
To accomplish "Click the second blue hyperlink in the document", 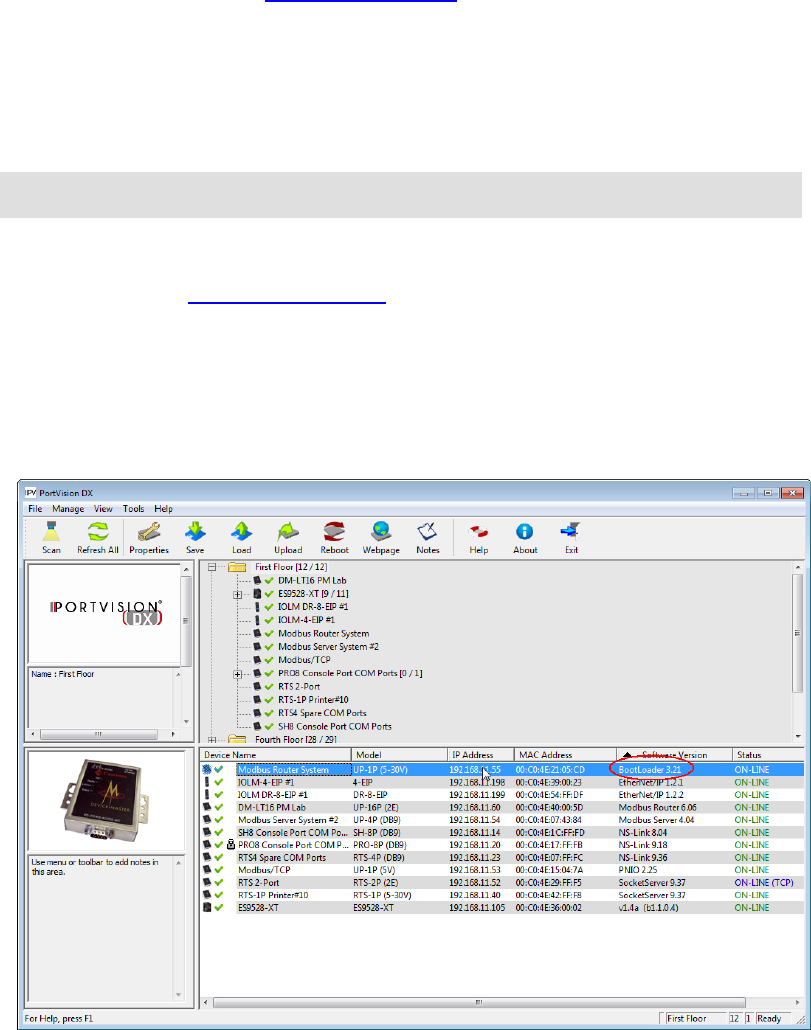I will pyautogui.click(x=286, y=302).
